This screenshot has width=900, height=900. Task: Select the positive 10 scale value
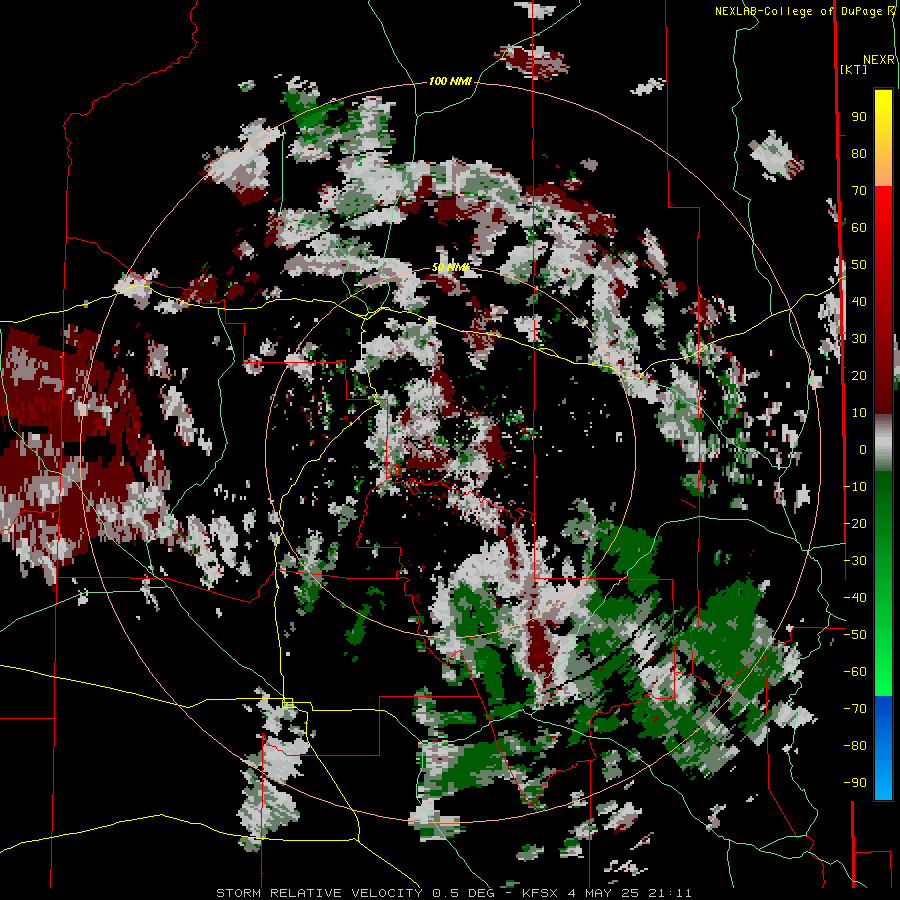[859, 413]
